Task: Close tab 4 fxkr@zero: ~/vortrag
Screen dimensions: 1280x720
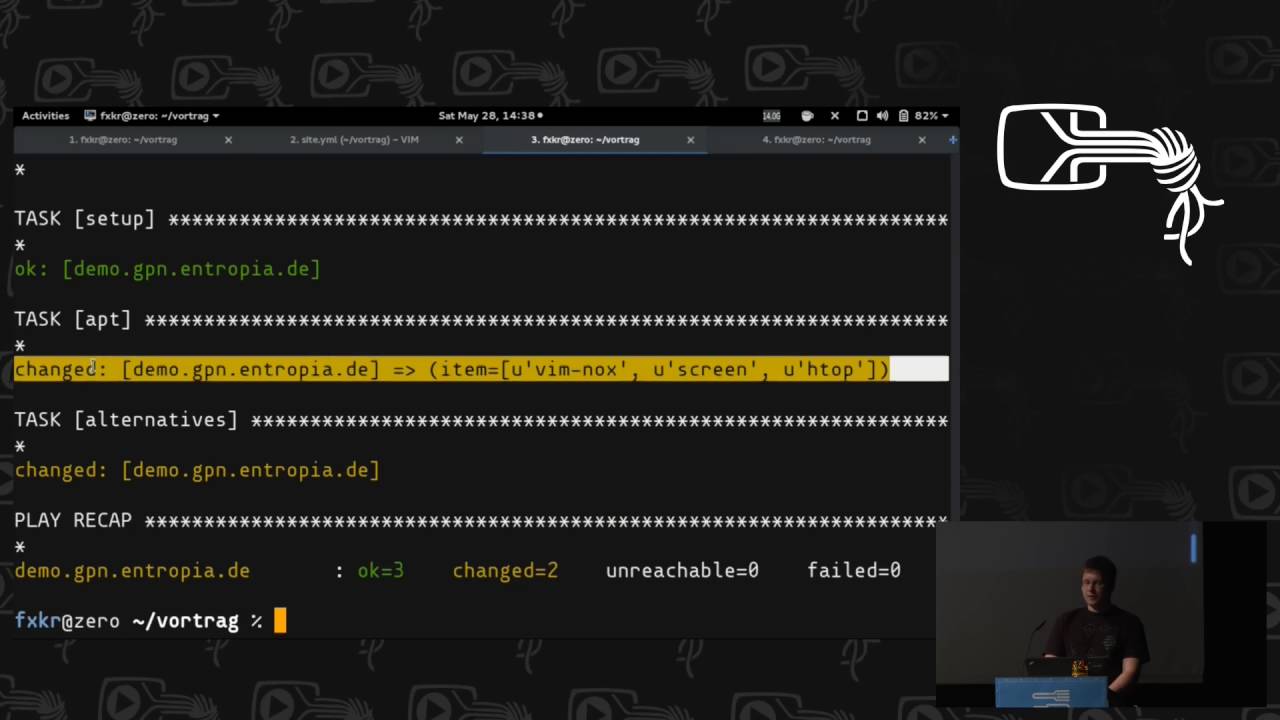Action: 922,140
